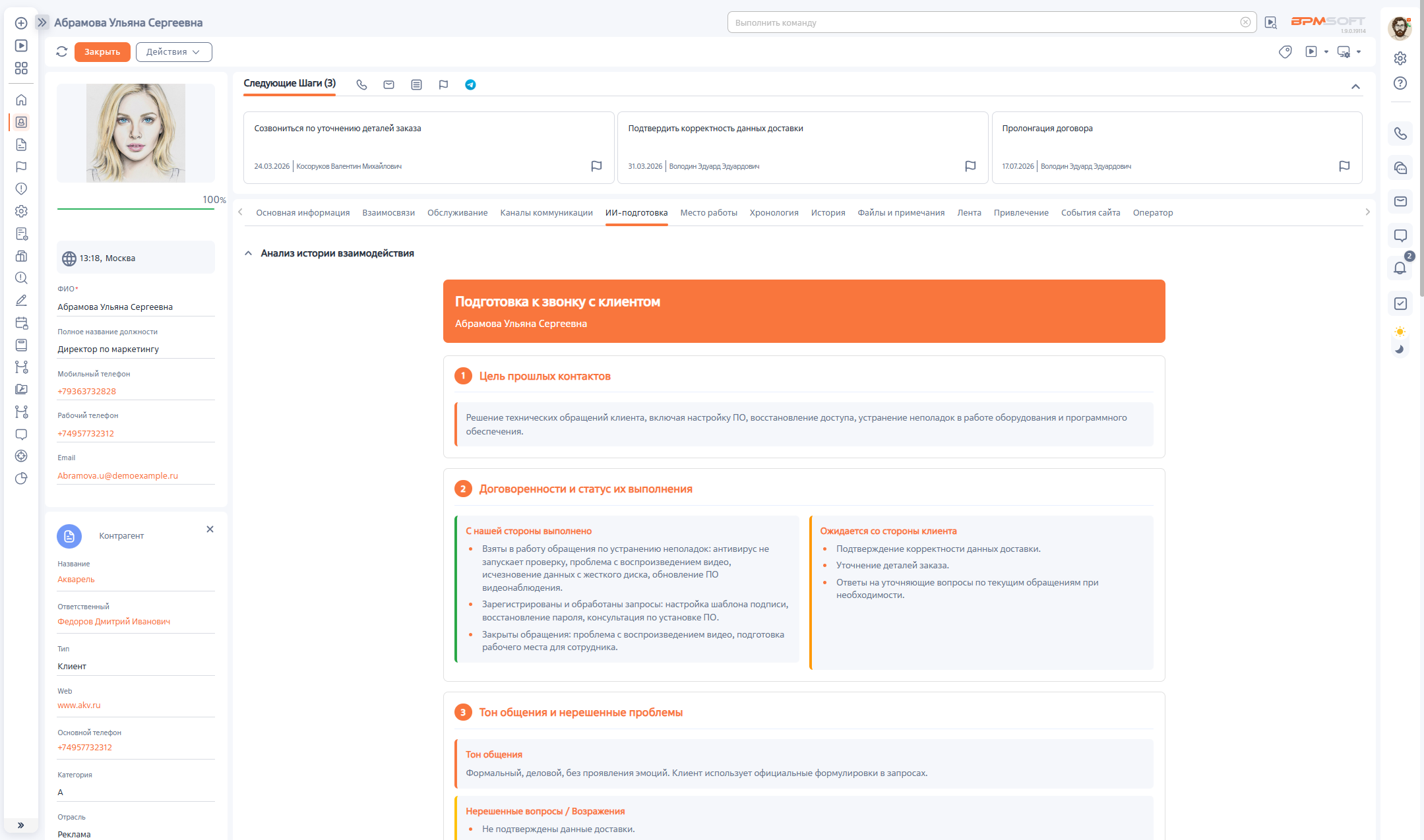
Task: Click the refresh icon next to Закрыть
Action: tap(62, 51)
